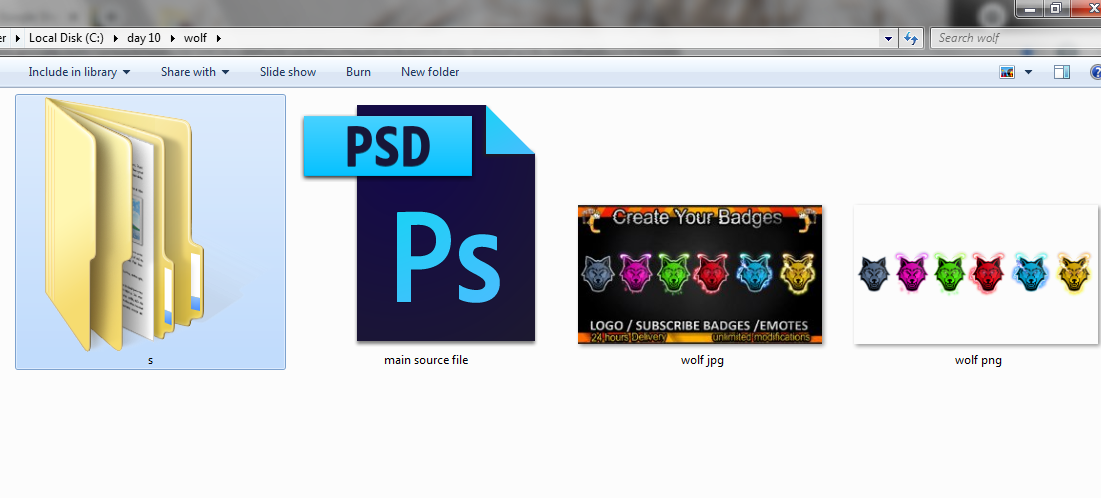This screenshot has width=1101, height=498.
Task: Open the address bar history dropdown
Action: coord(889,38)
